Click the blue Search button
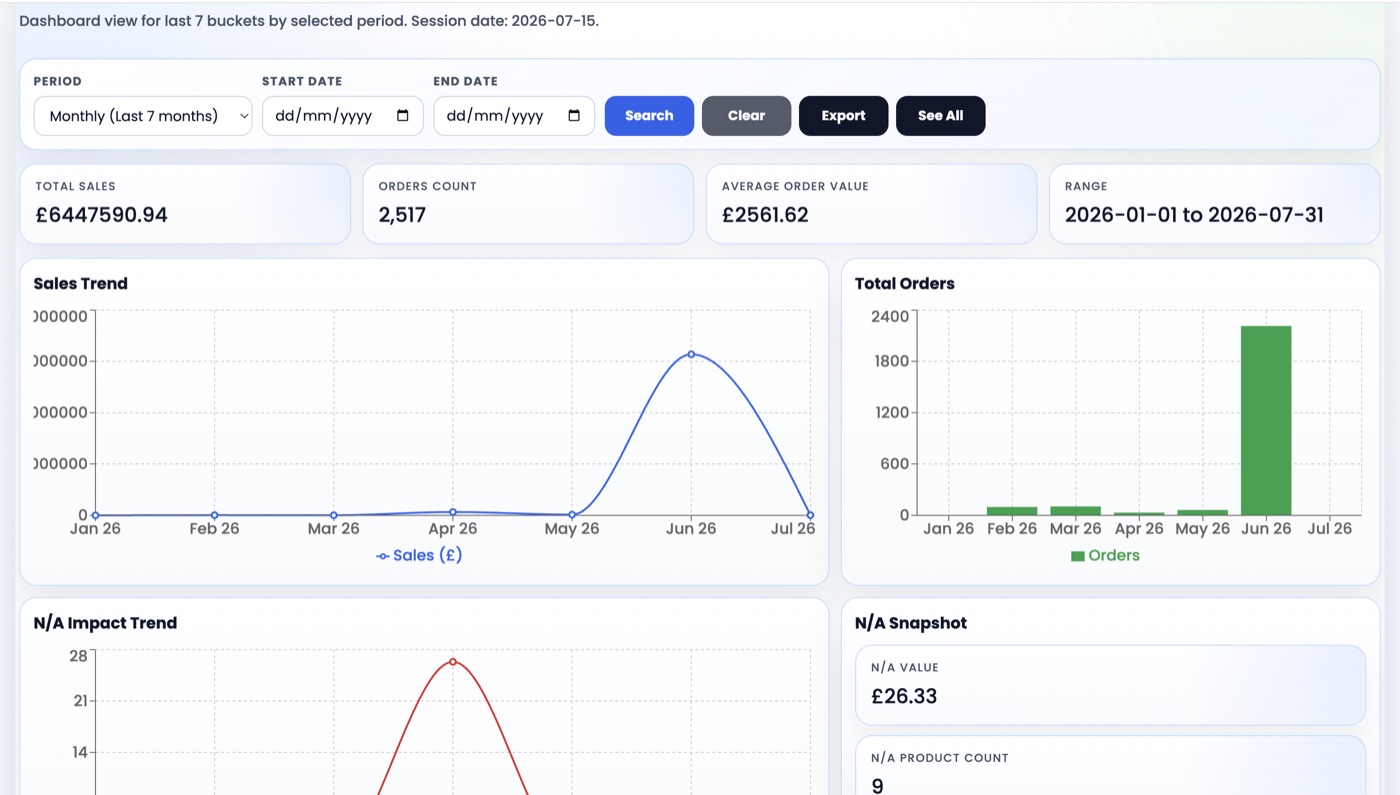1400x795 pixels. pyautogui.click(x=649, y=116)
